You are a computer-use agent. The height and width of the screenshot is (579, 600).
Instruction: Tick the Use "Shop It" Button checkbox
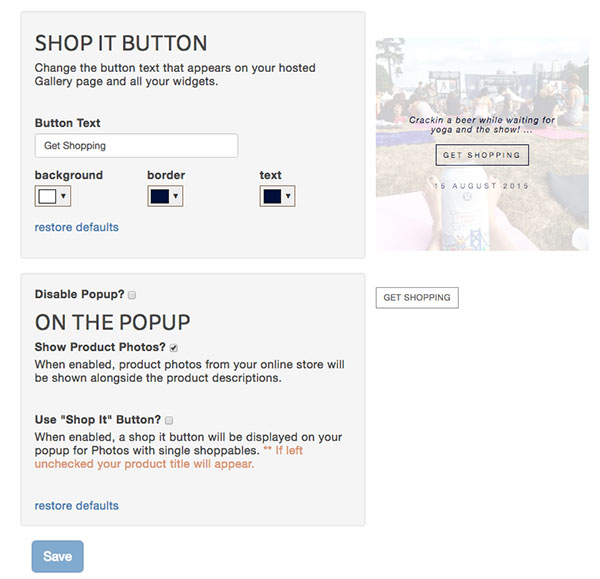(169, 420)
